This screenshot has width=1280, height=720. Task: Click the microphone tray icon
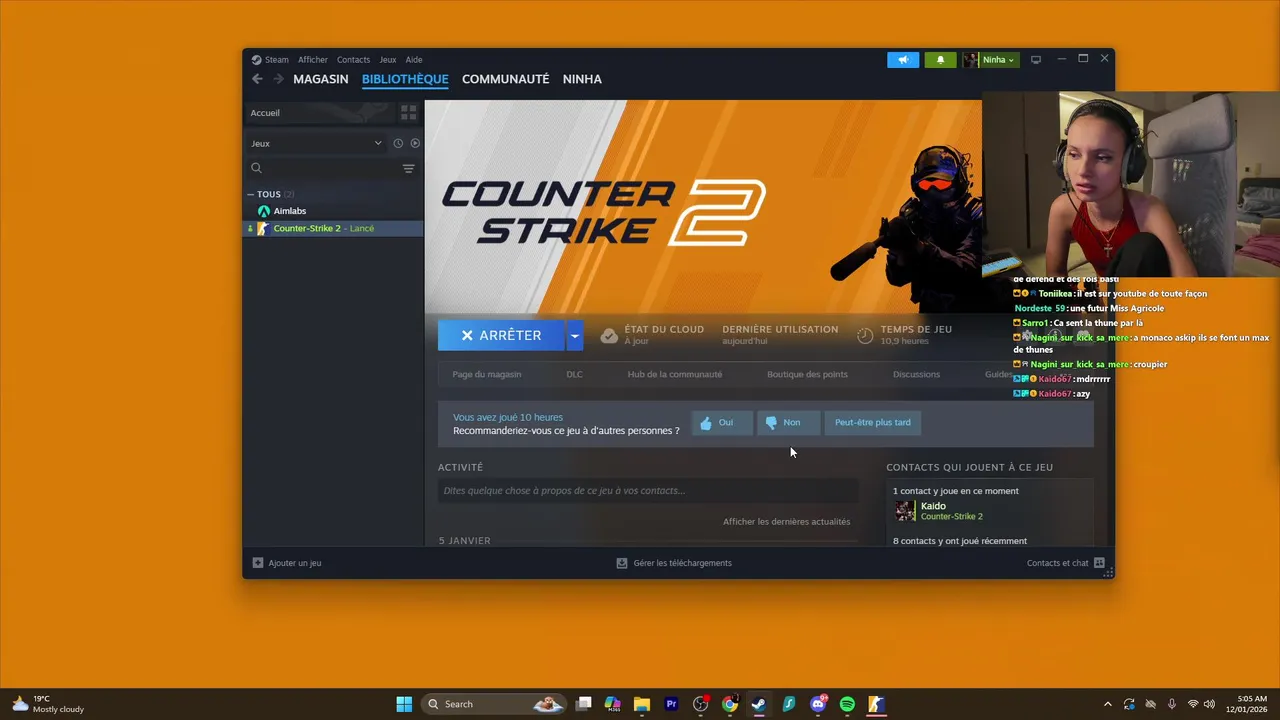point(1172,704)
